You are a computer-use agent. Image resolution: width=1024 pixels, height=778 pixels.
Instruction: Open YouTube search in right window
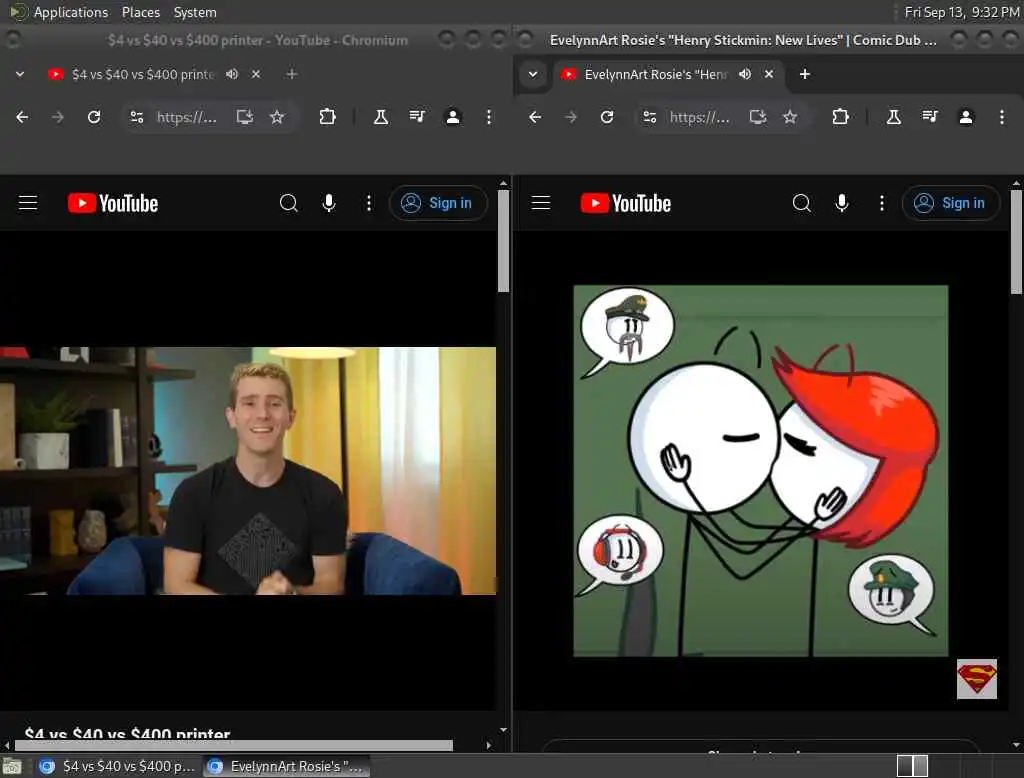click(x=802, y=203)
